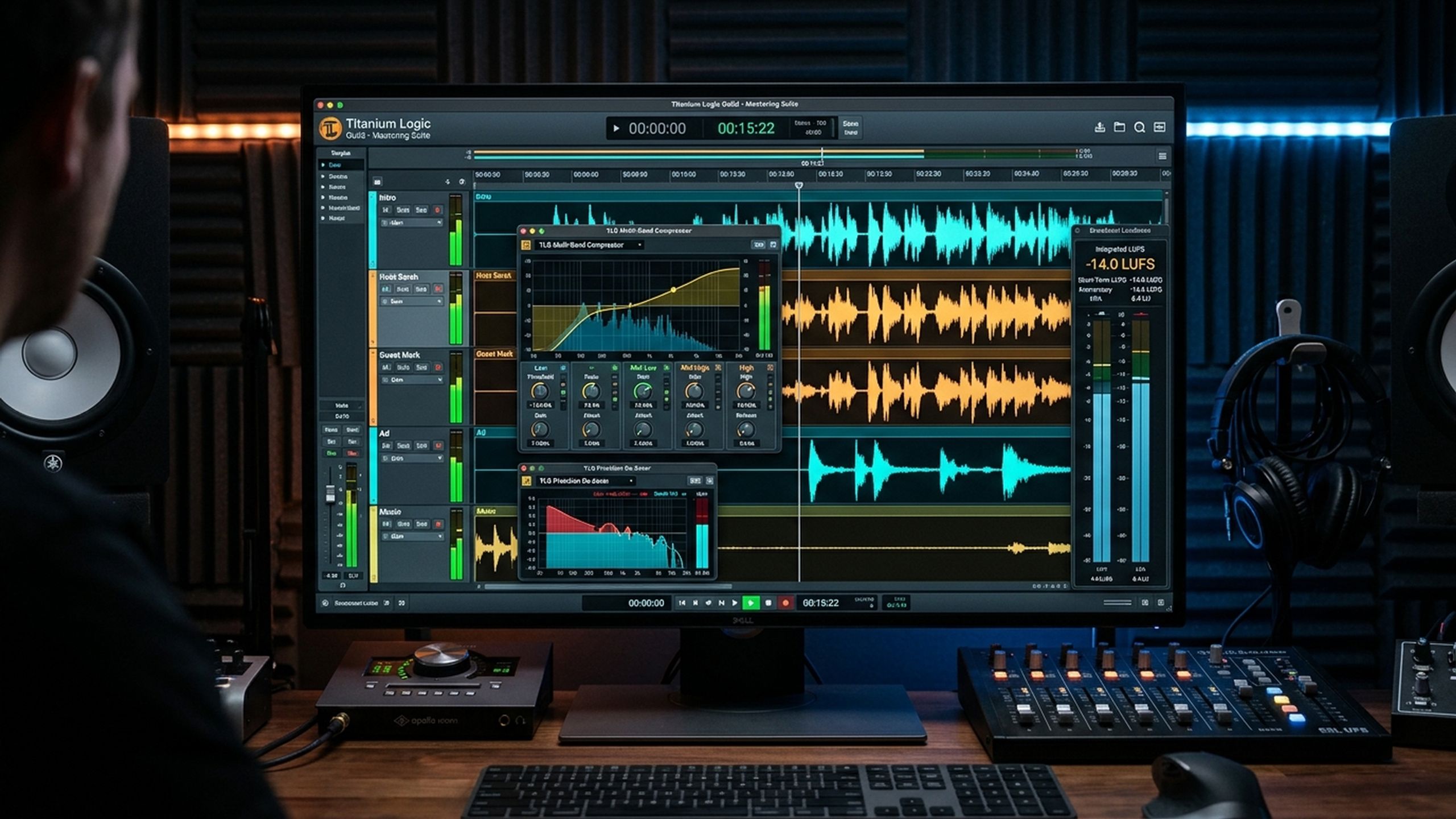The image size is (1456, 819).
Task: Click the track list icon above Intro track
Action: pos(377,182)
